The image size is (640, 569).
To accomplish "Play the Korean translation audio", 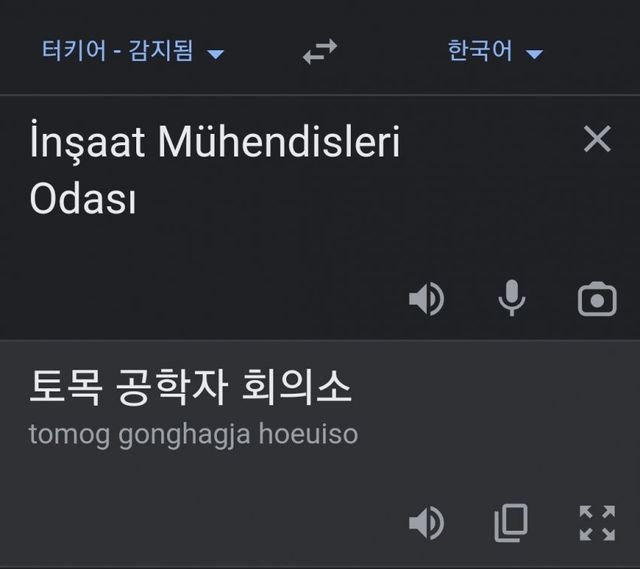I will tap(427, 522).
